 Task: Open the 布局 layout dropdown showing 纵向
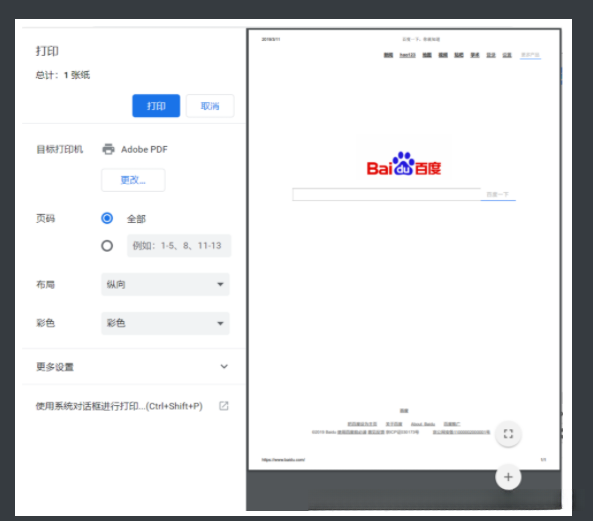pos(165,284)
